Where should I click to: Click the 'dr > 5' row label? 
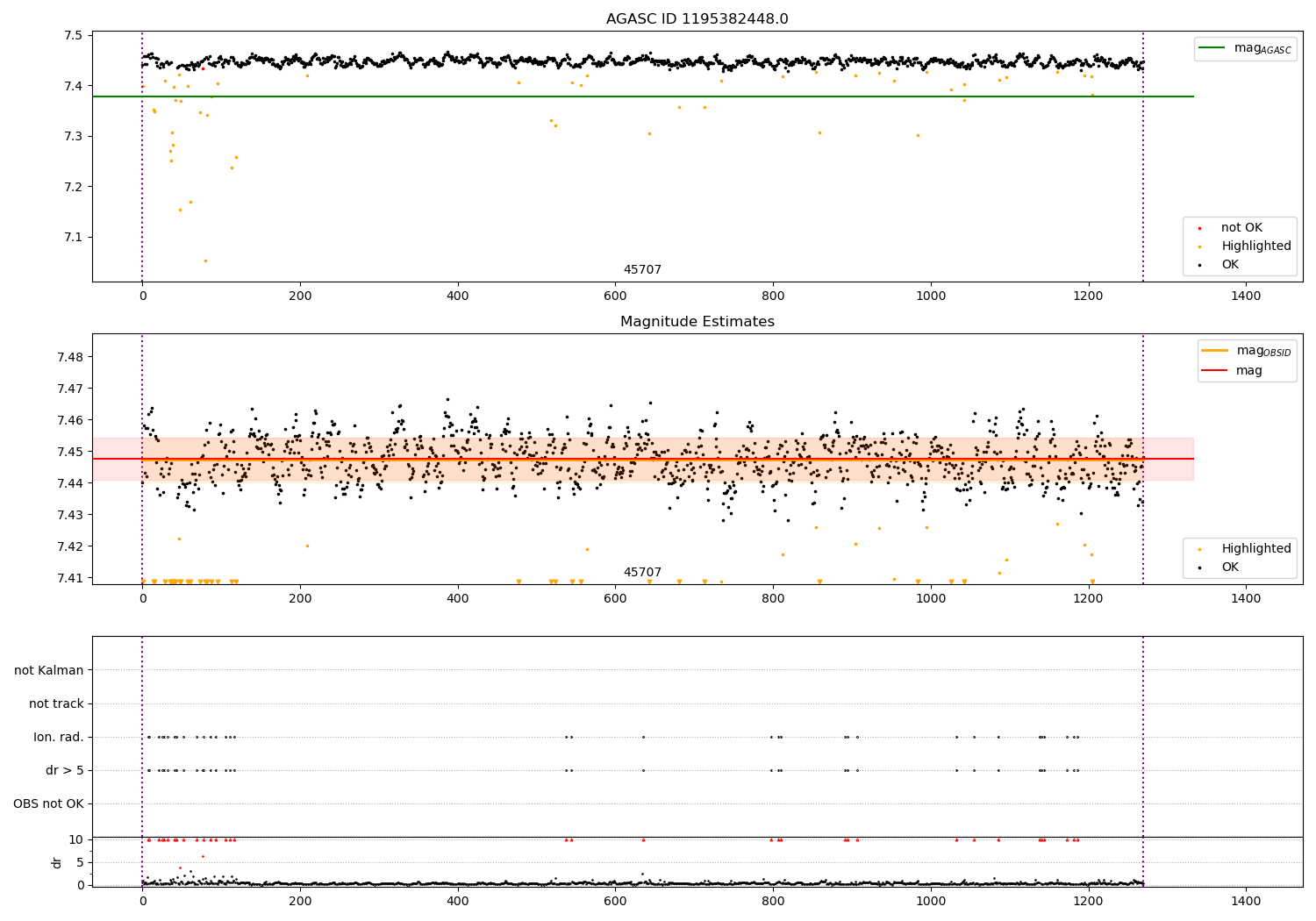[65, 771]
